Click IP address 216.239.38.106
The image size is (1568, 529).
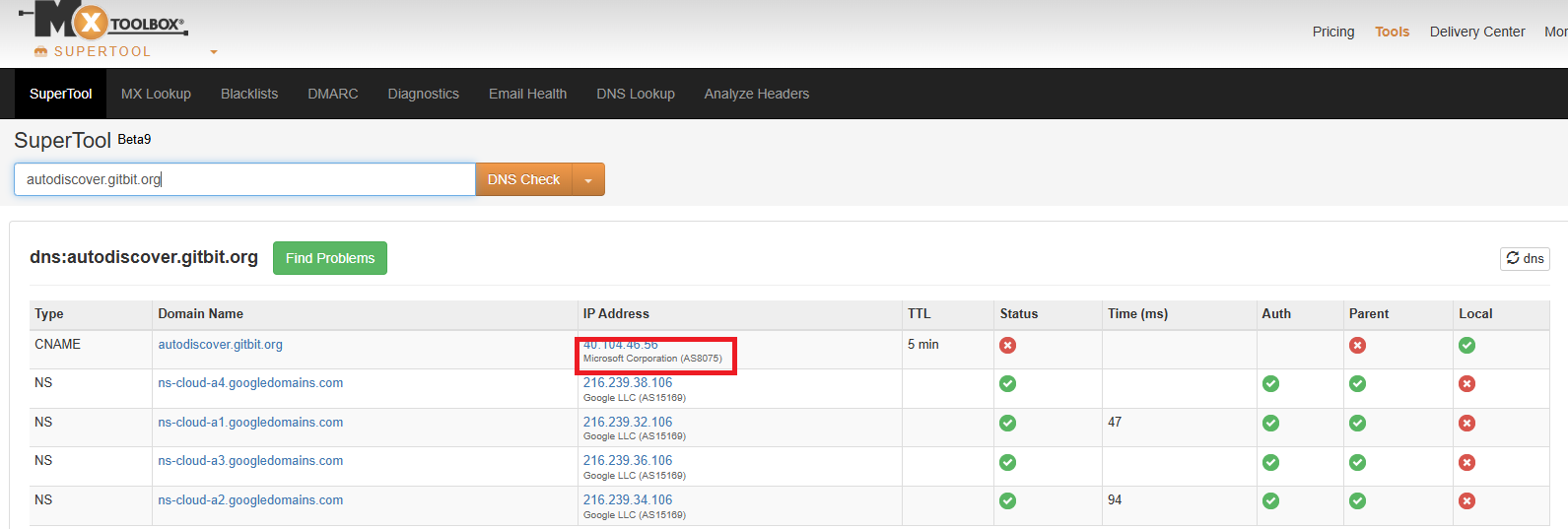(x=628, y=382)
